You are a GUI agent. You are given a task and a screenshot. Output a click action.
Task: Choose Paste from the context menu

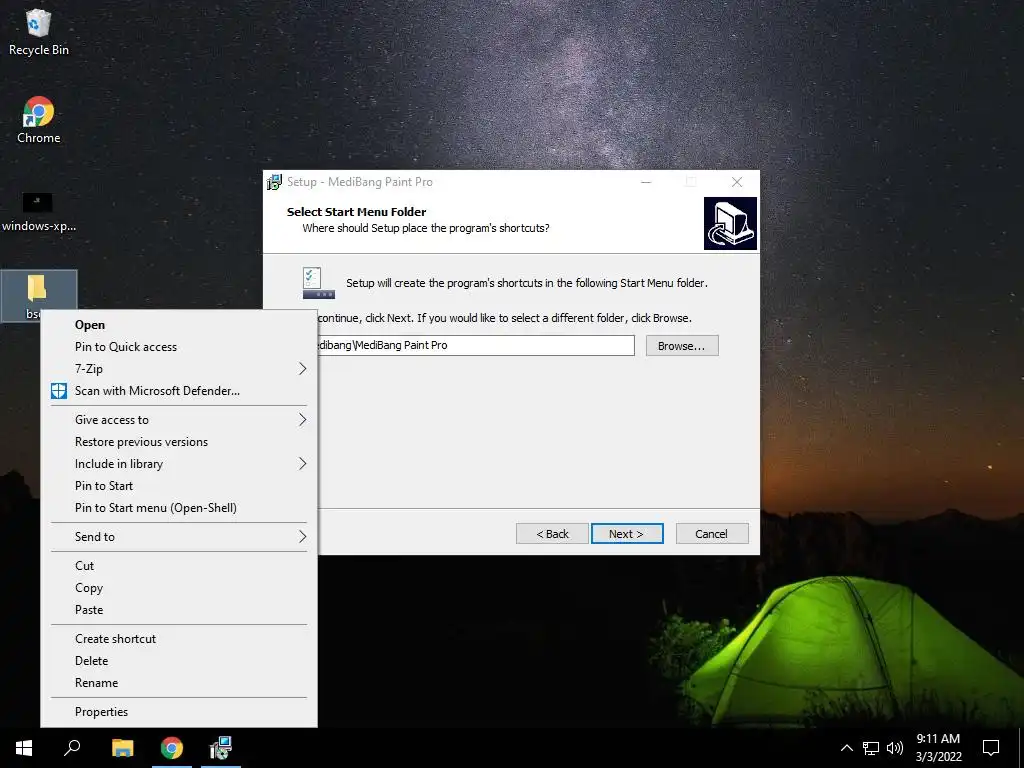click(x=179, y=610)
